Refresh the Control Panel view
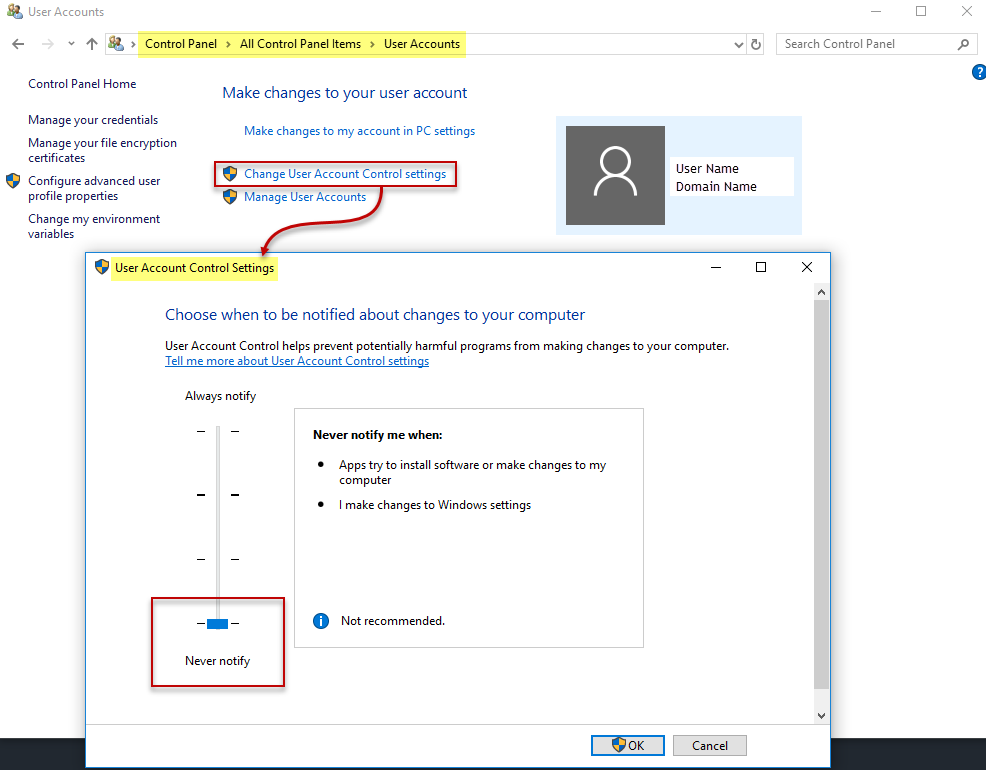986x770 pixels. coord(756,45)
